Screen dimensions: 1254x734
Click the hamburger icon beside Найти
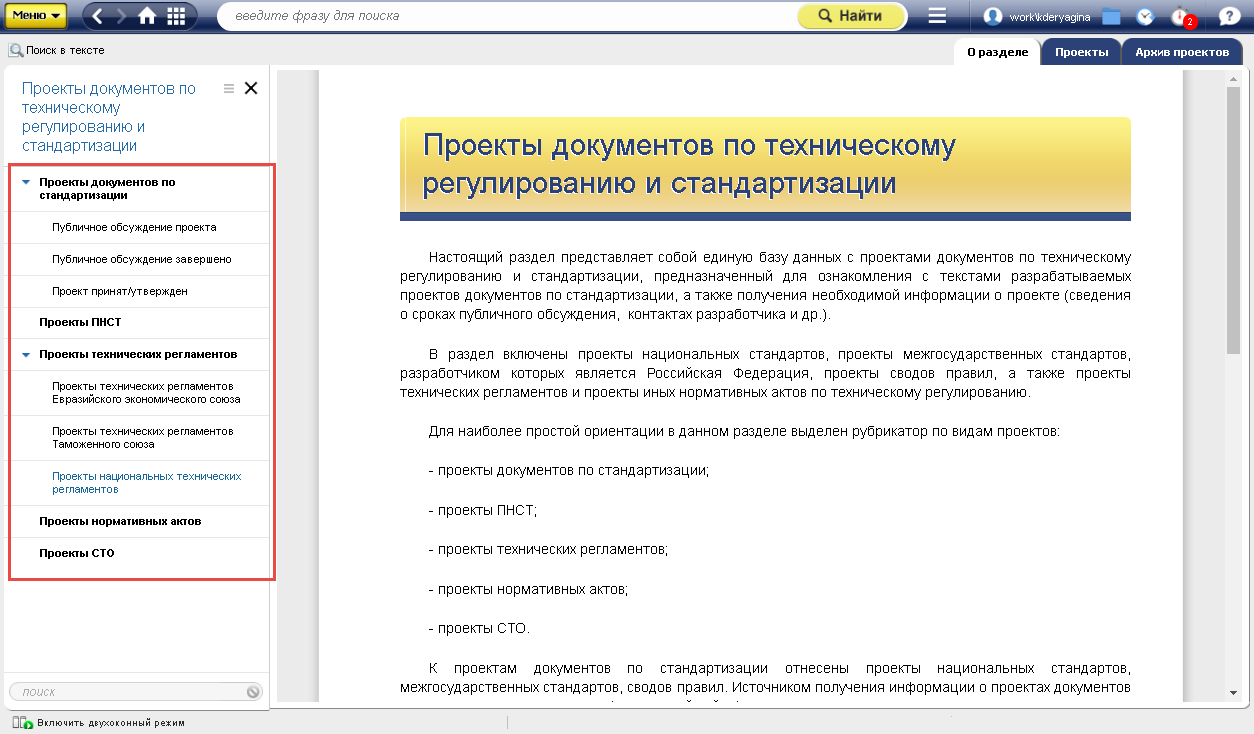[x=937, y=16]
